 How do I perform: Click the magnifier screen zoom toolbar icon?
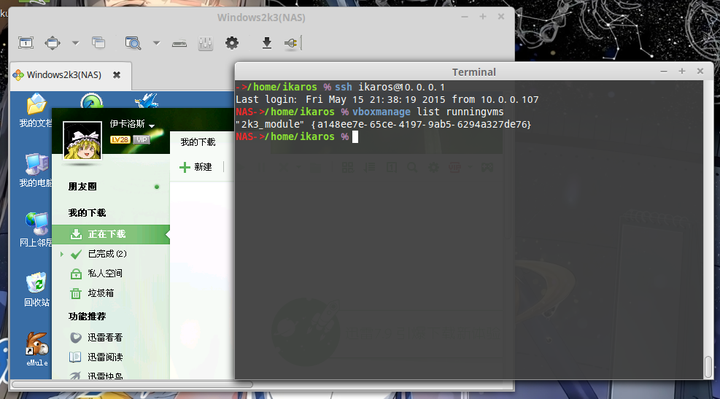point(133,43)
